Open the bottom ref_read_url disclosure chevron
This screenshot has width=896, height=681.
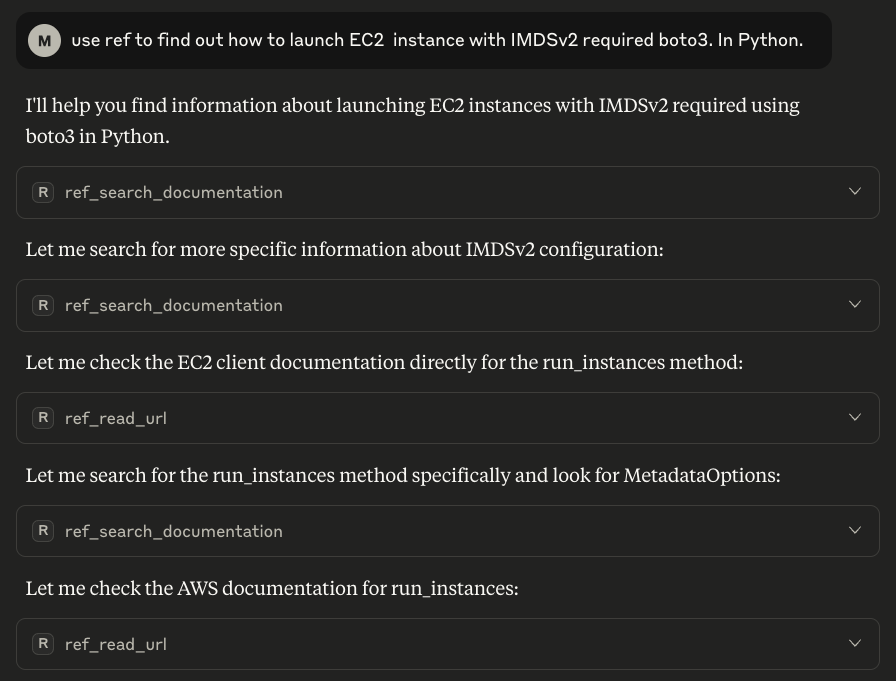point(855,643)
